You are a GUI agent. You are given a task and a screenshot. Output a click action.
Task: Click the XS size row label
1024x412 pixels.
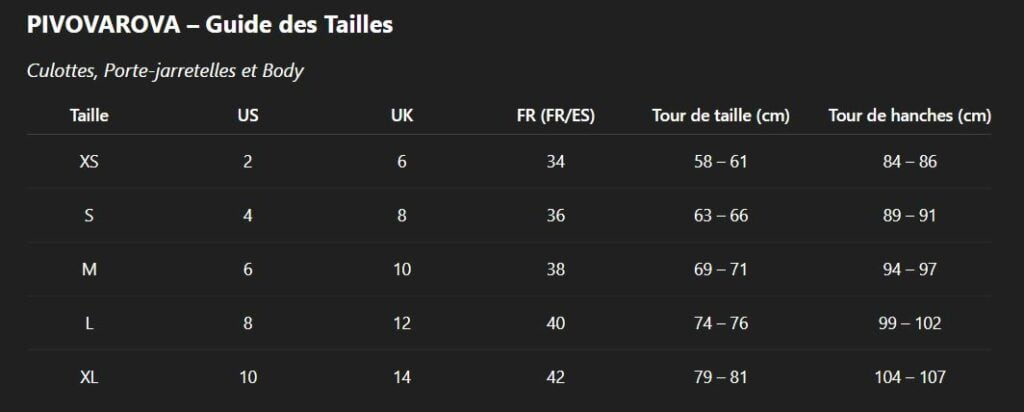point(89,161)
